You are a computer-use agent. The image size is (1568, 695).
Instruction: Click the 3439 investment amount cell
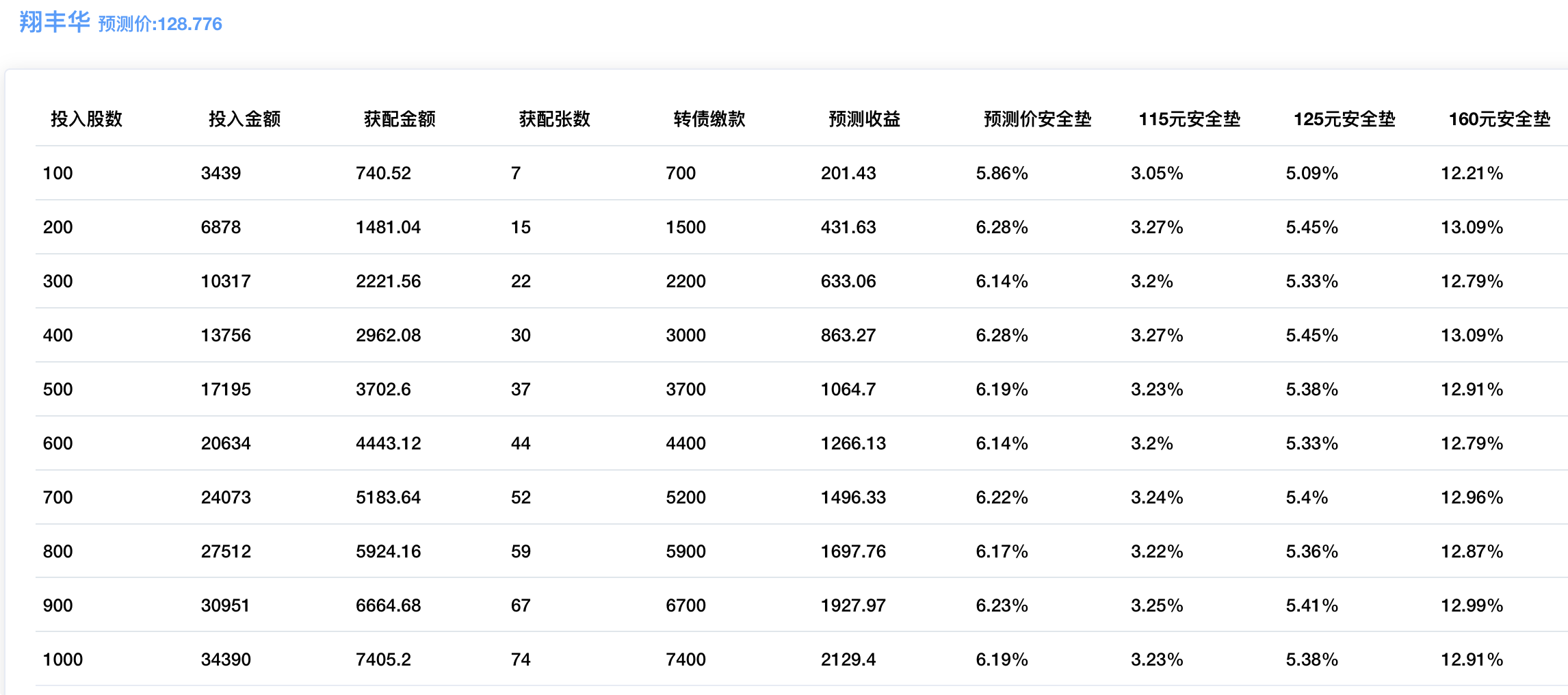[x=221, y=173]
